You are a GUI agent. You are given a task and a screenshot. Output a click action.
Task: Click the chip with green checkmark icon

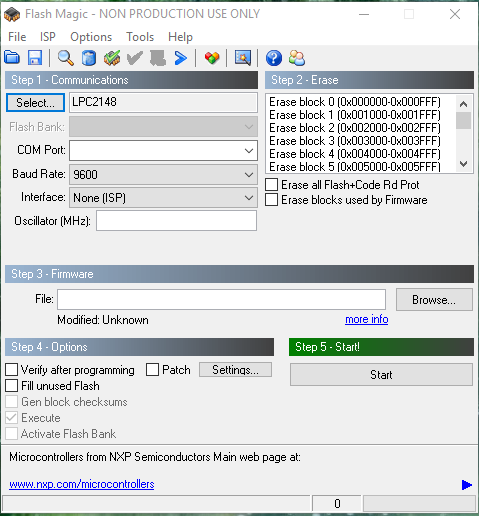point(112,58)
